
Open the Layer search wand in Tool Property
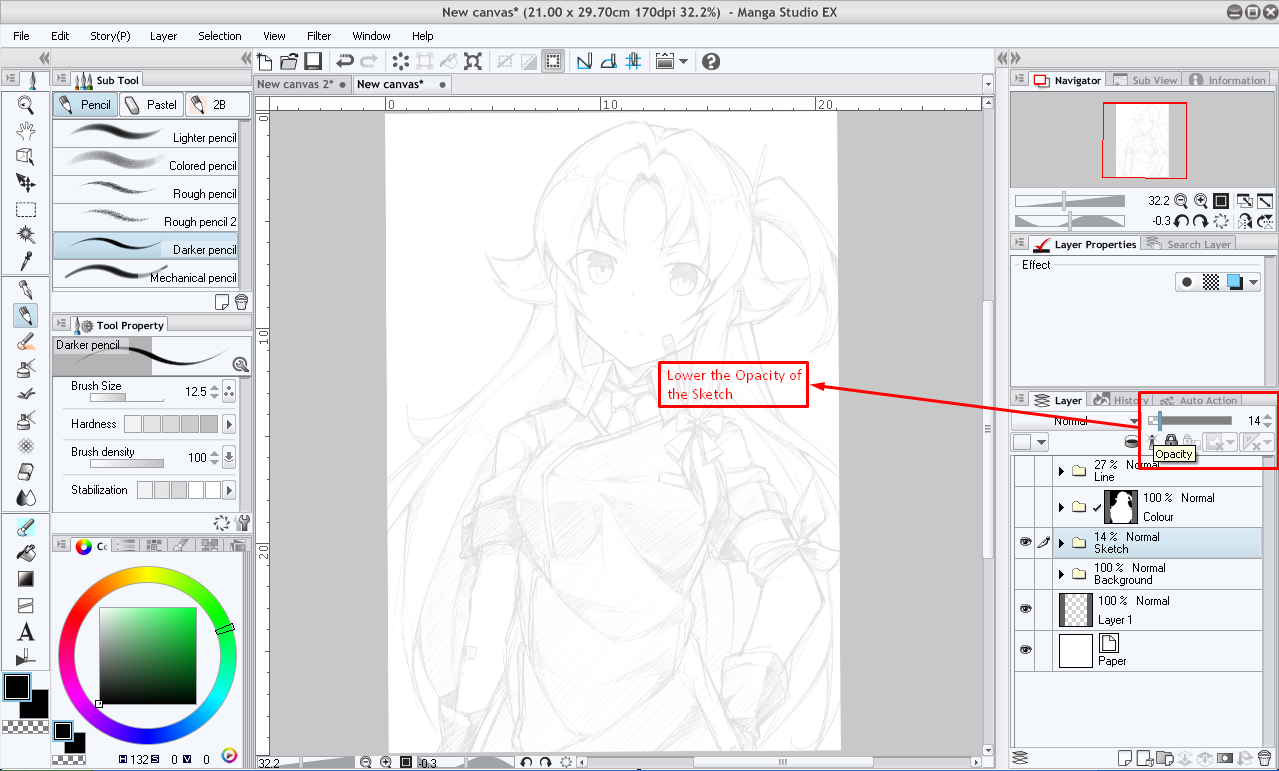tap(240, 364)
